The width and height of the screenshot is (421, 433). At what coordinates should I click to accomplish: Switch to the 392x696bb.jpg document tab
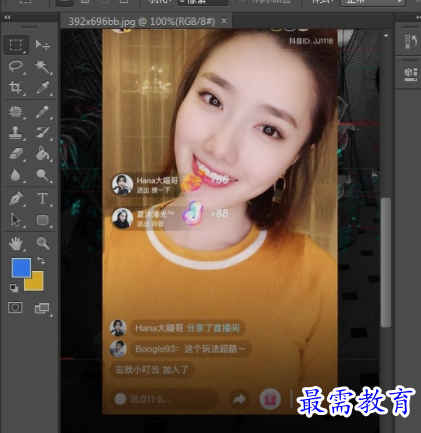pos(142,21)
